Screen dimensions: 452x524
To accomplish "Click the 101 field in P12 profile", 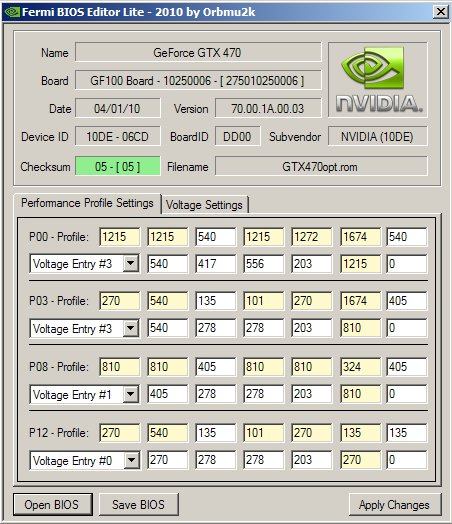I will point(263,433).
